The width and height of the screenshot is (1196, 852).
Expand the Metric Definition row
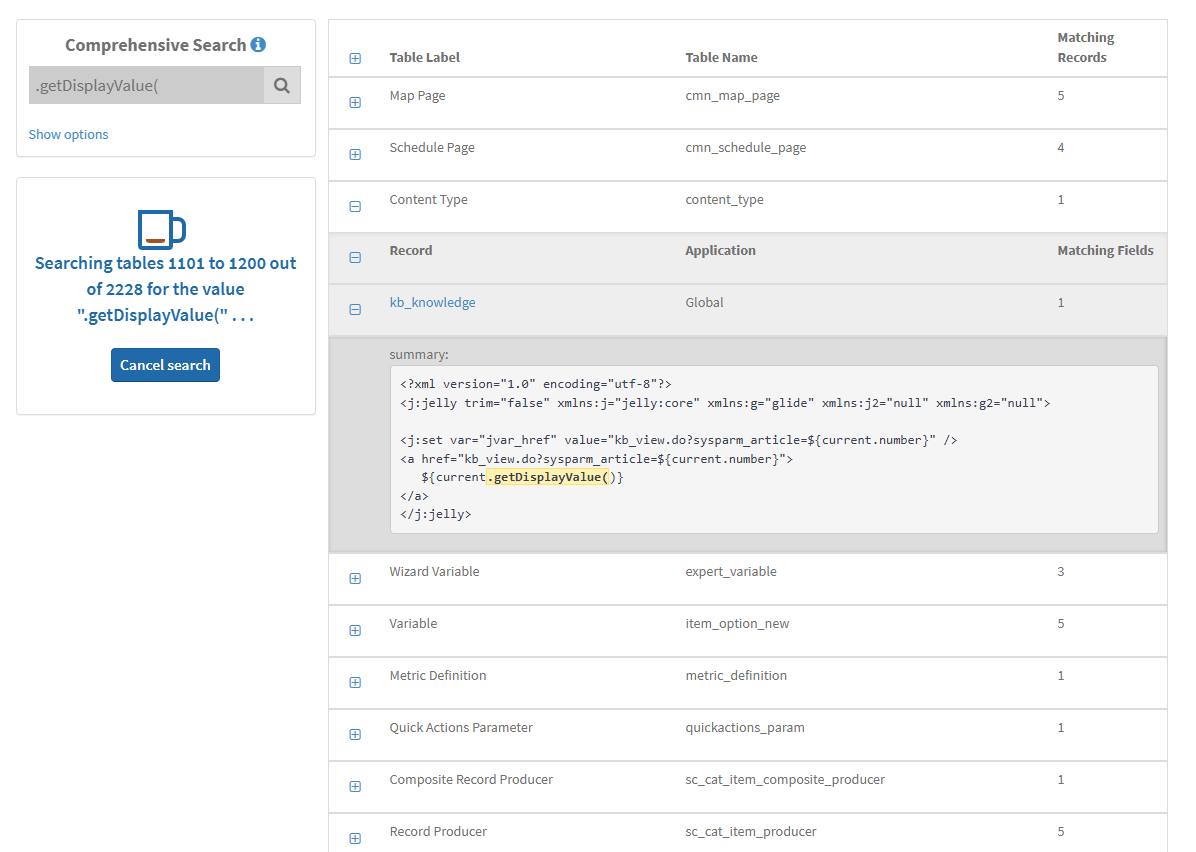point(355,682)
